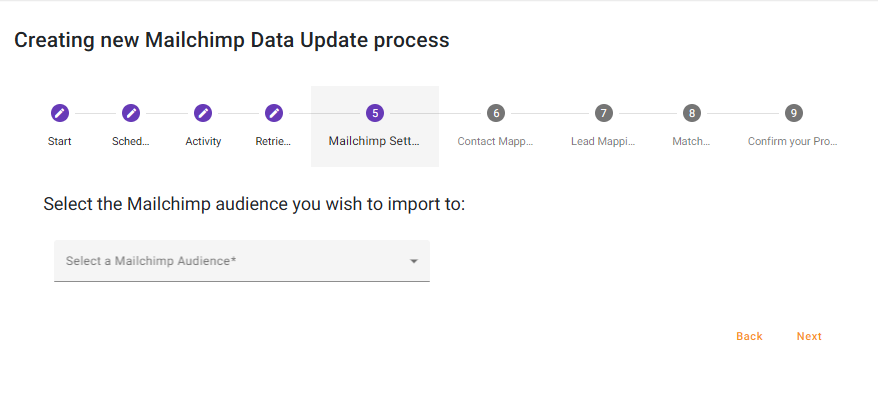Click the step 6 number icon
This screenshot has height=400, width=878.
[496, 113]
